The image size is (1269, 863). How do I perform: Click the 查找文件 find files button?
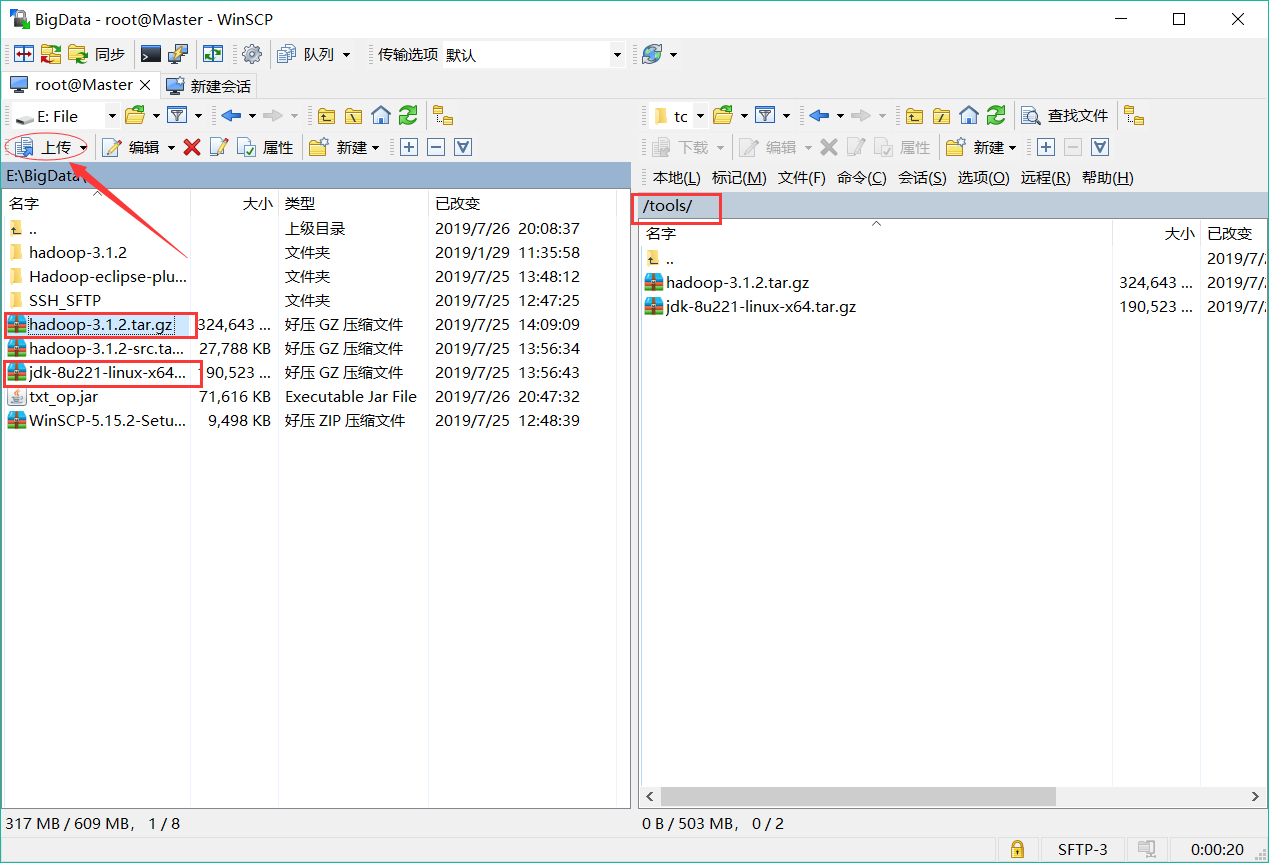point(1065,116)
